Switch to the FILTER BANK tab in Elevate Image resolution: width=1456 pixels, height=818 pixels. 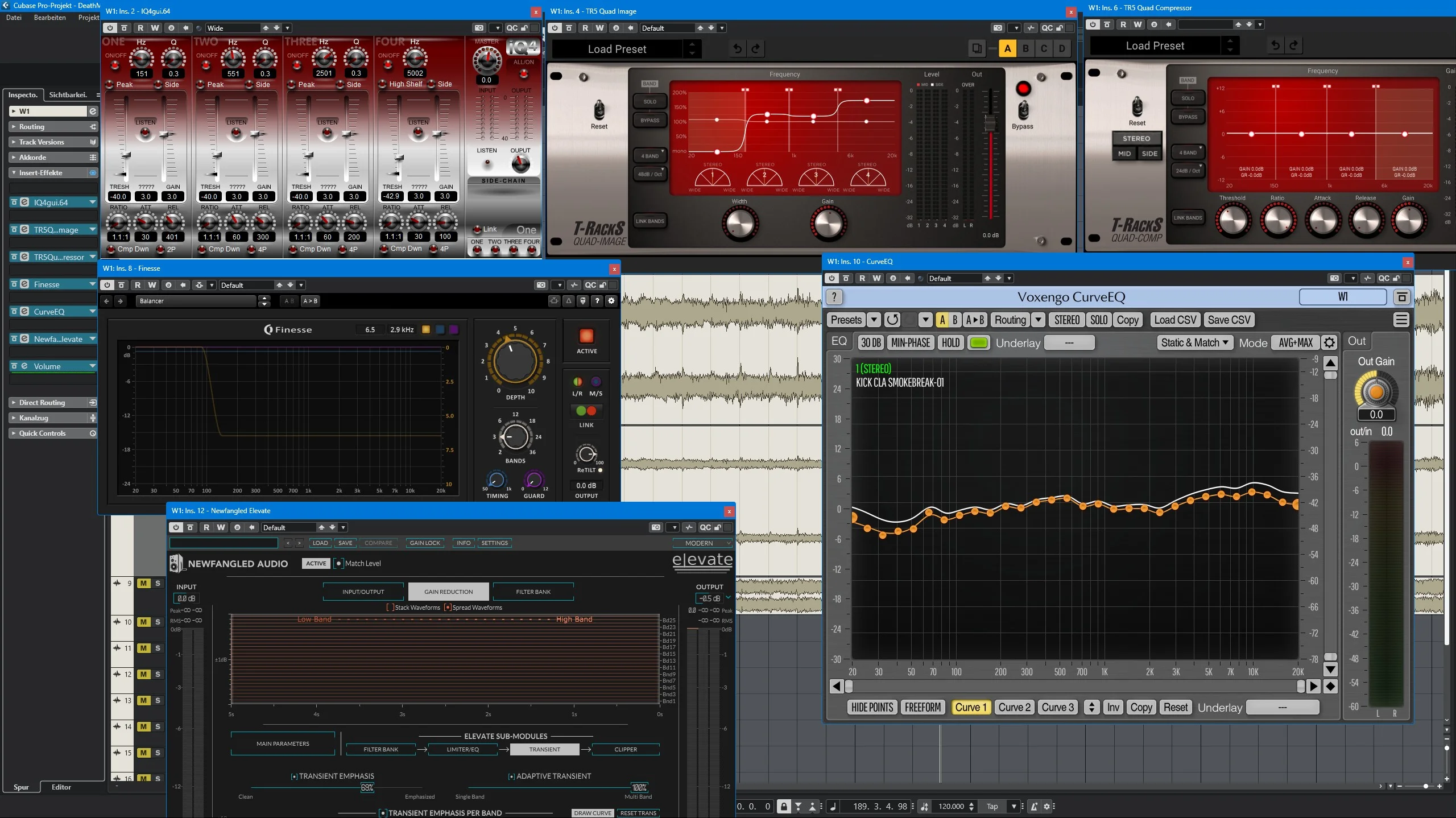click(x=533, y=592)
